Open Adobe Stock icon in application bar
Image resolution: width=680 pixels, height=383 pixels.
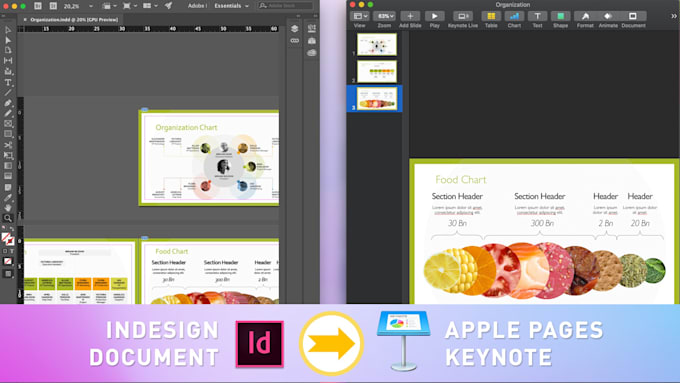click(53, 6)
